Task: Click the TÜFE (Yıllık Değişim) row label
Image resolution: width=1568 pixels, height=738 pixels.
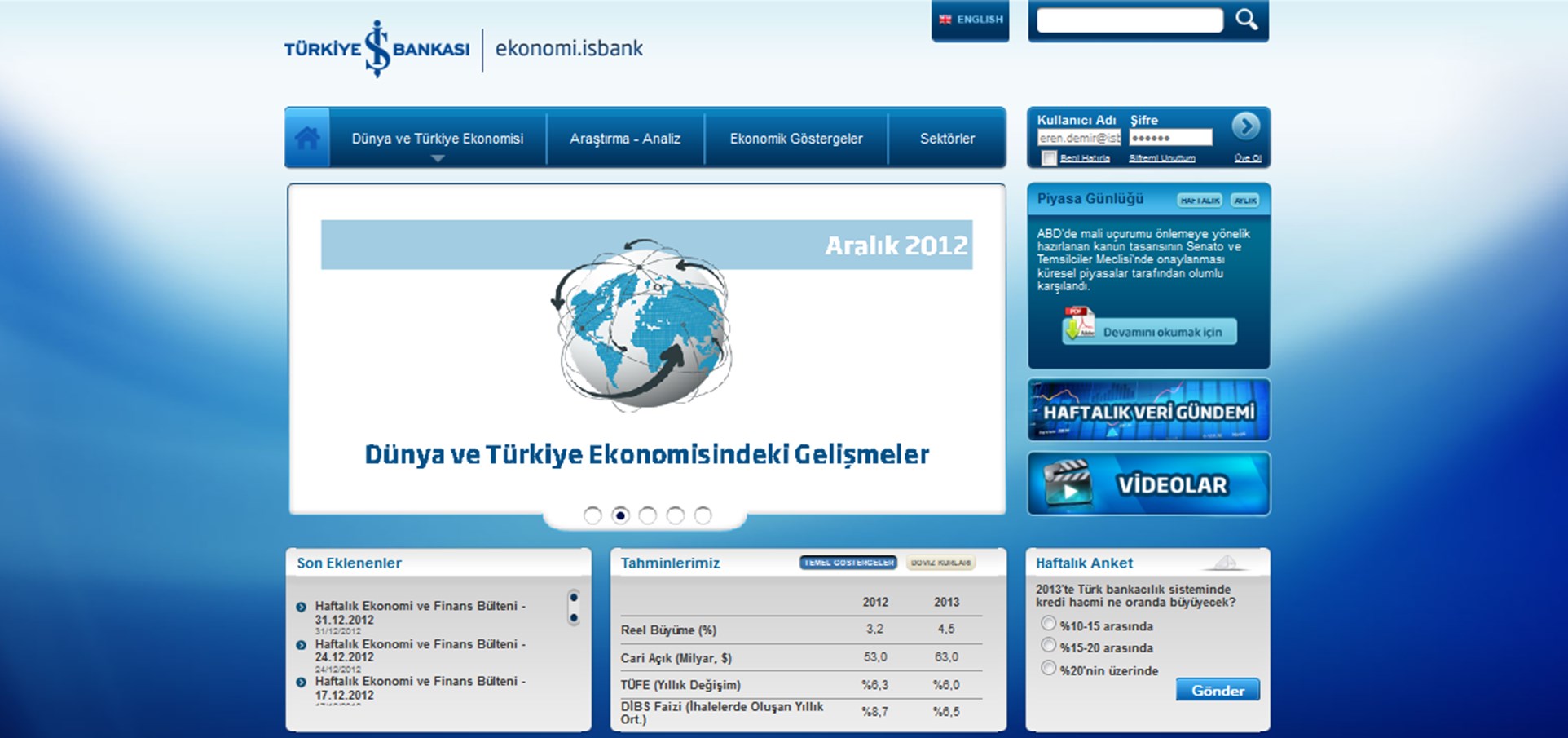Action: [x=680, y=684]
